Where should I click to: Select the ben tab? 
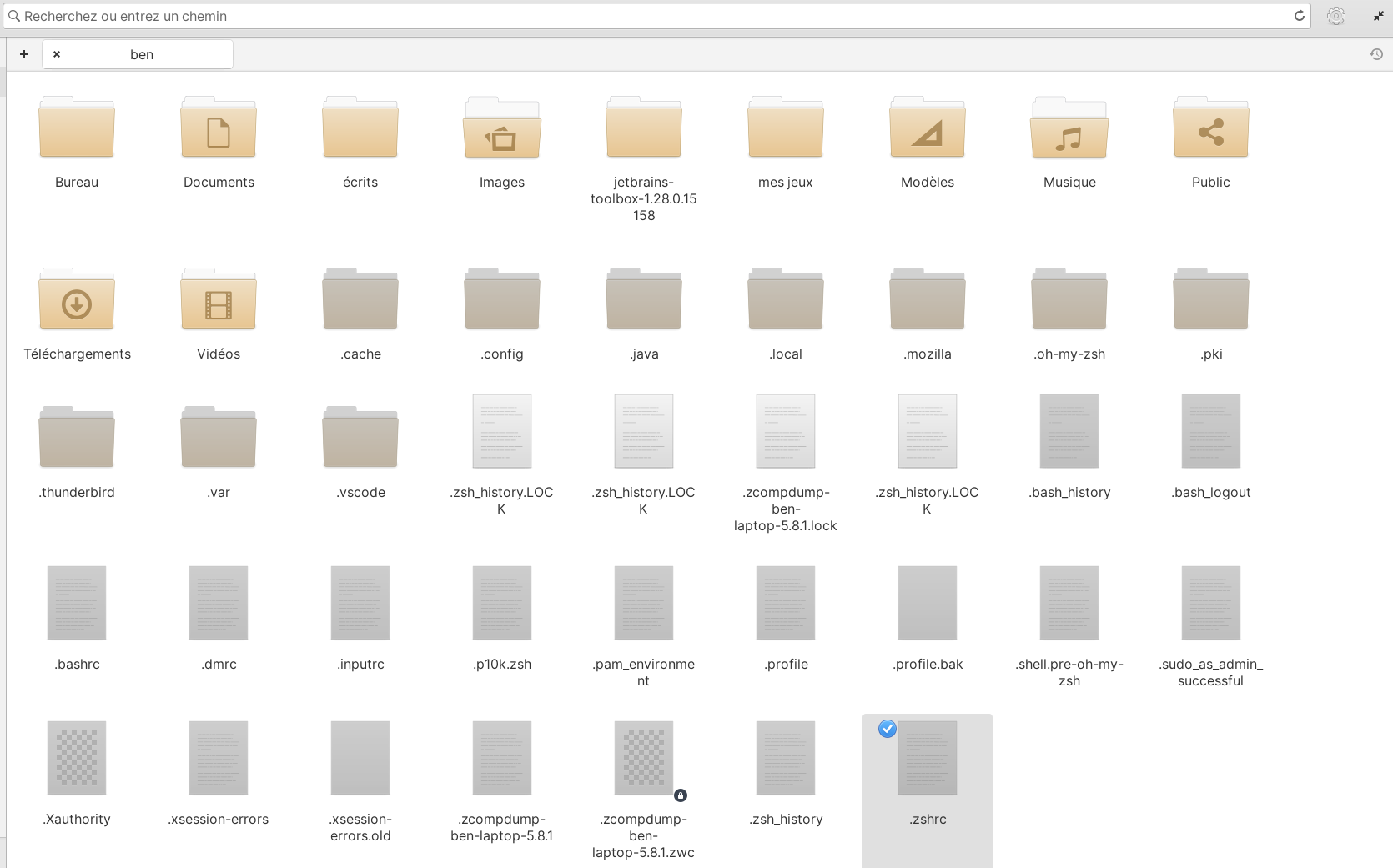pyautogui.click(x=138, y=54)
